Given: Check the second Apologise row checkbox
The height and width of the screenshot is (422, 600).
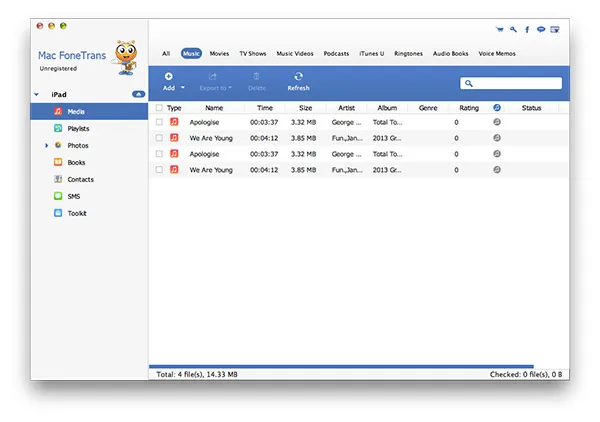Looking at the screenshot, I should point(159,154).
